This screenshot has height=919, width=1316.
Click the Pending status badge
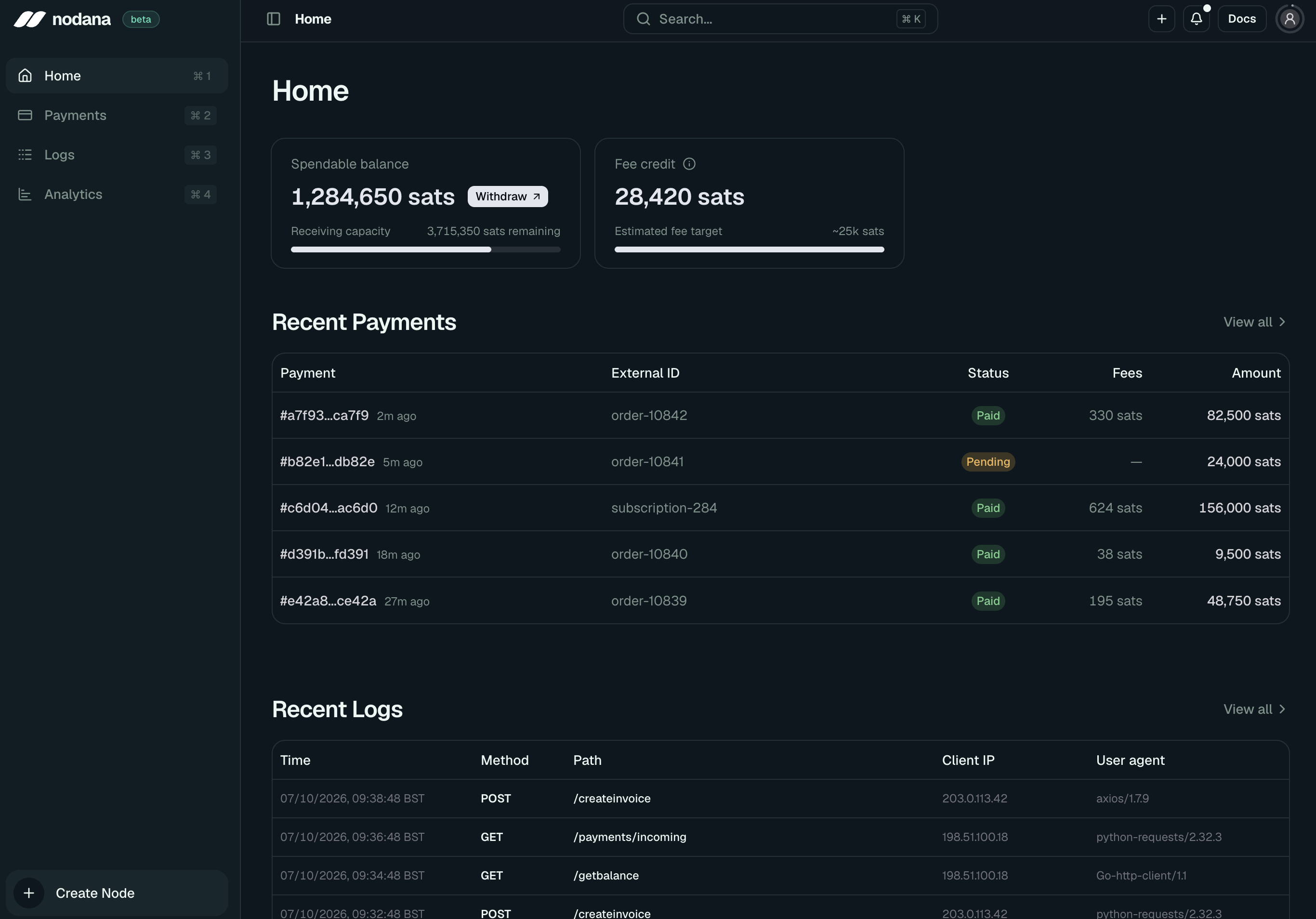click(987, 462)
